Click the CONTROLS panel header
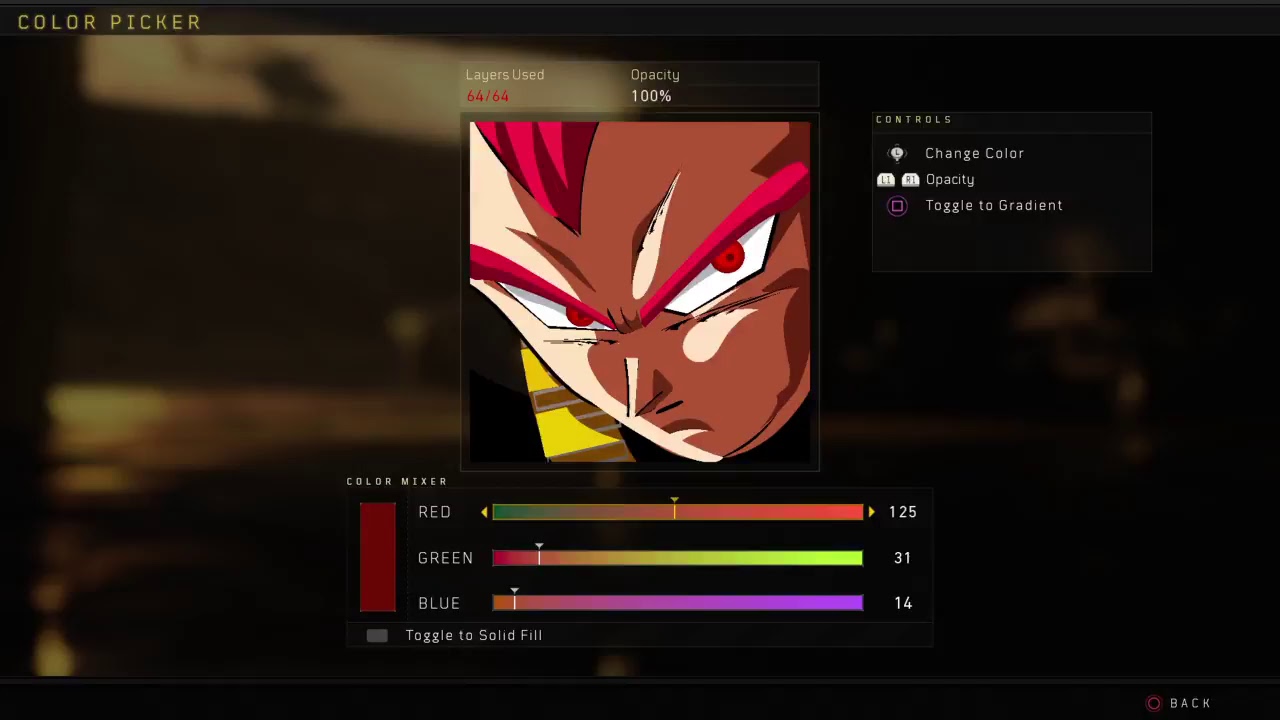 pyautogui.click(x=914, y=119)
